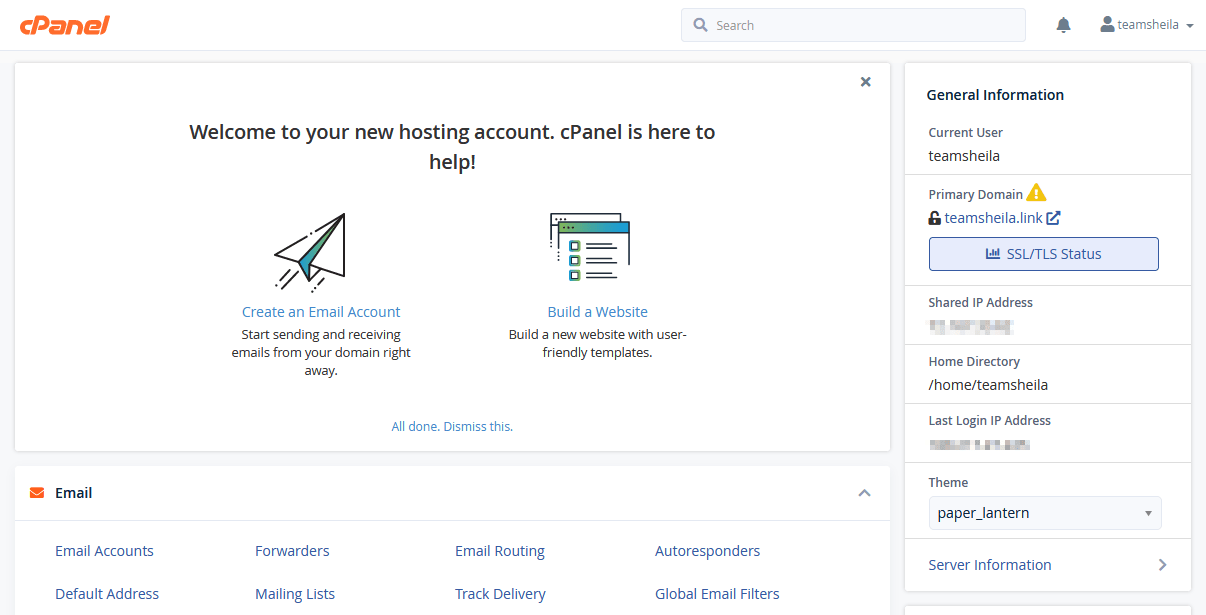Open the teamsheila user menu

click(1147, 25)
